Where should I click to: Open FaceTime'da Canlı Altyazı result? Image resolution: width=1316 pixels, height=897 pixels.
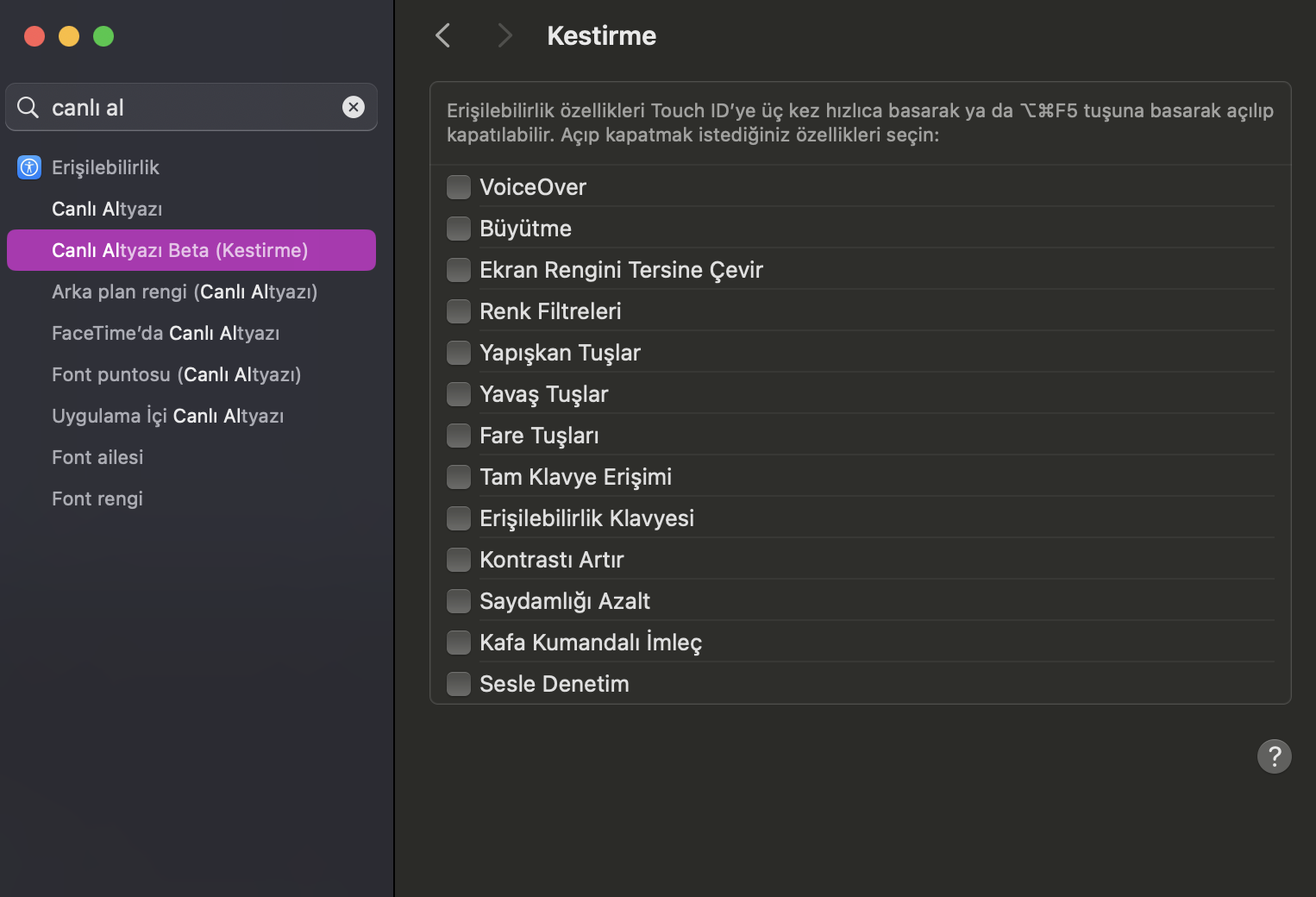[191, 333]
